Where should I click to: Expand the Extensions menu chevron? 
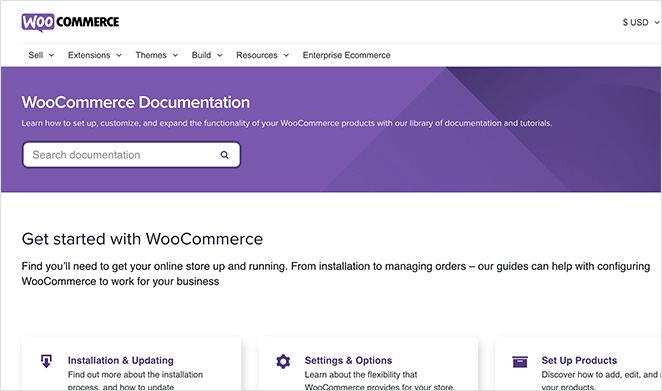point(119,55)
